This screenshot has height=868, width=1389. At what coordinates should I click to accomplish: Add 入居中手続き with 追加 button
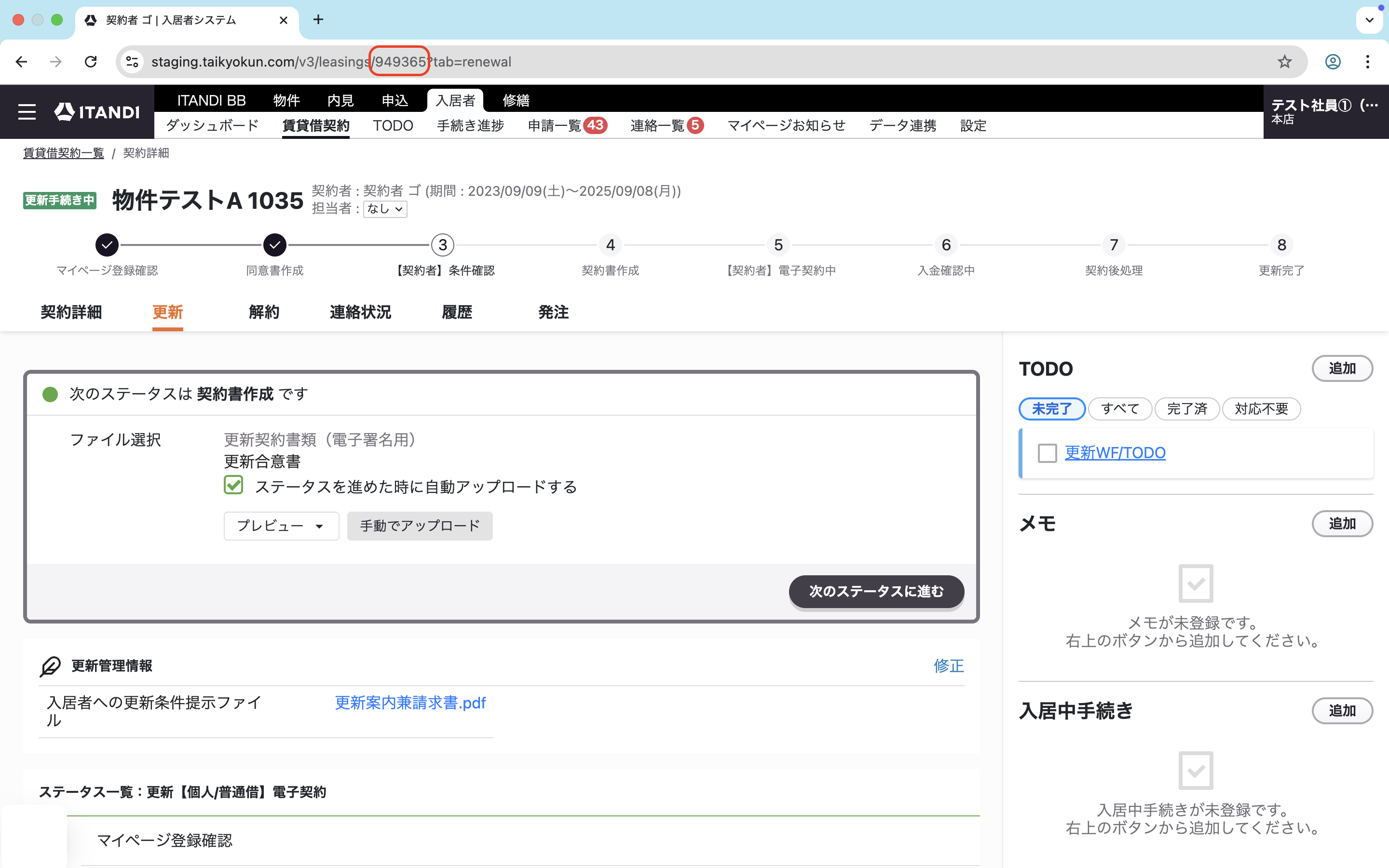click(x=1343, y=711)
